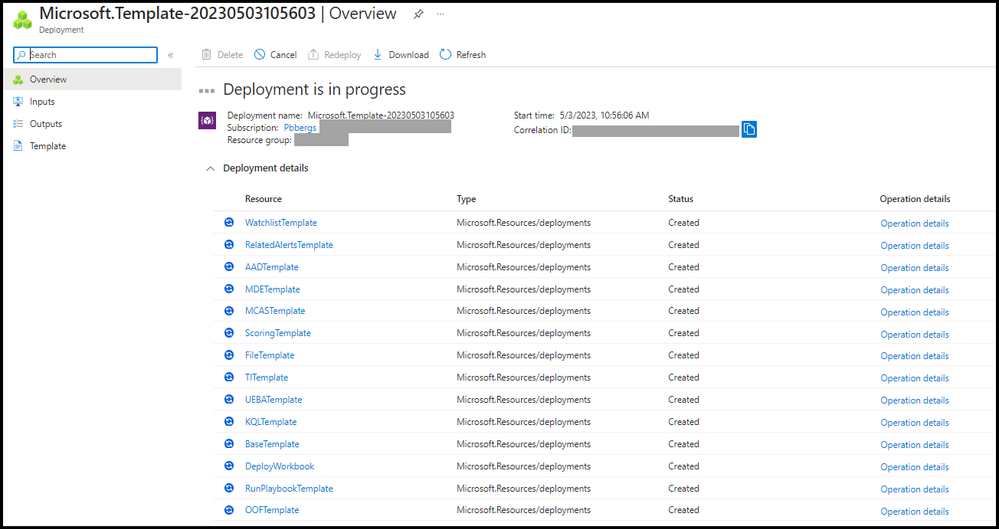The width and height of the screenshot is (999, 529).
Task: Open the BaseTemplate resource link
Action: pos(272,444)
